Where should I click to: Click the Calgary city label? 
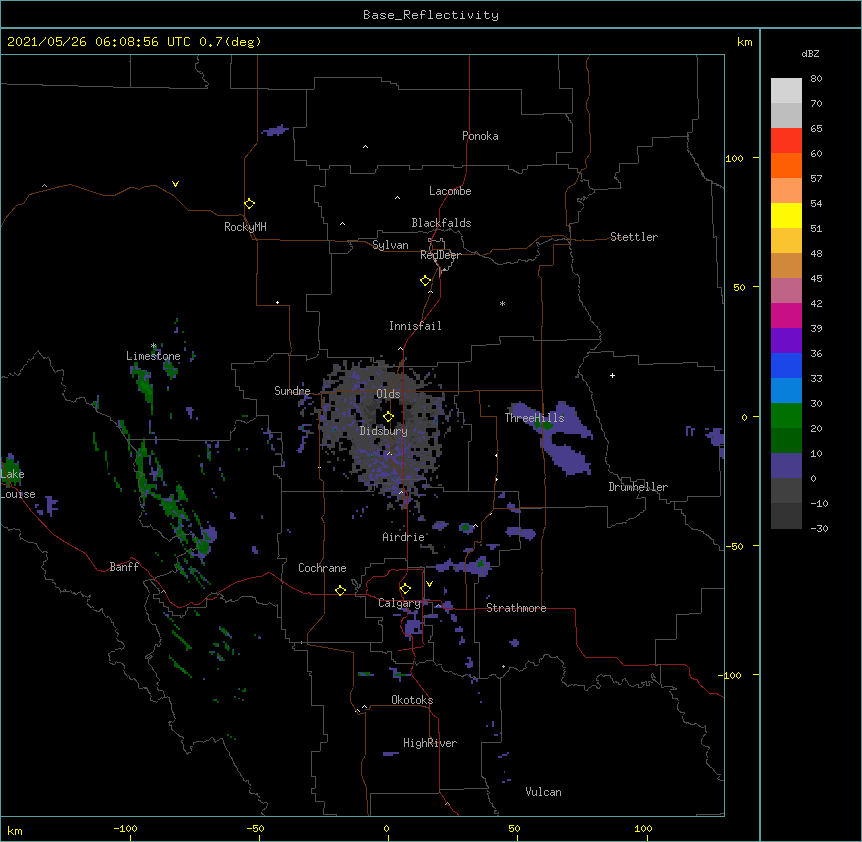point(399,603)
